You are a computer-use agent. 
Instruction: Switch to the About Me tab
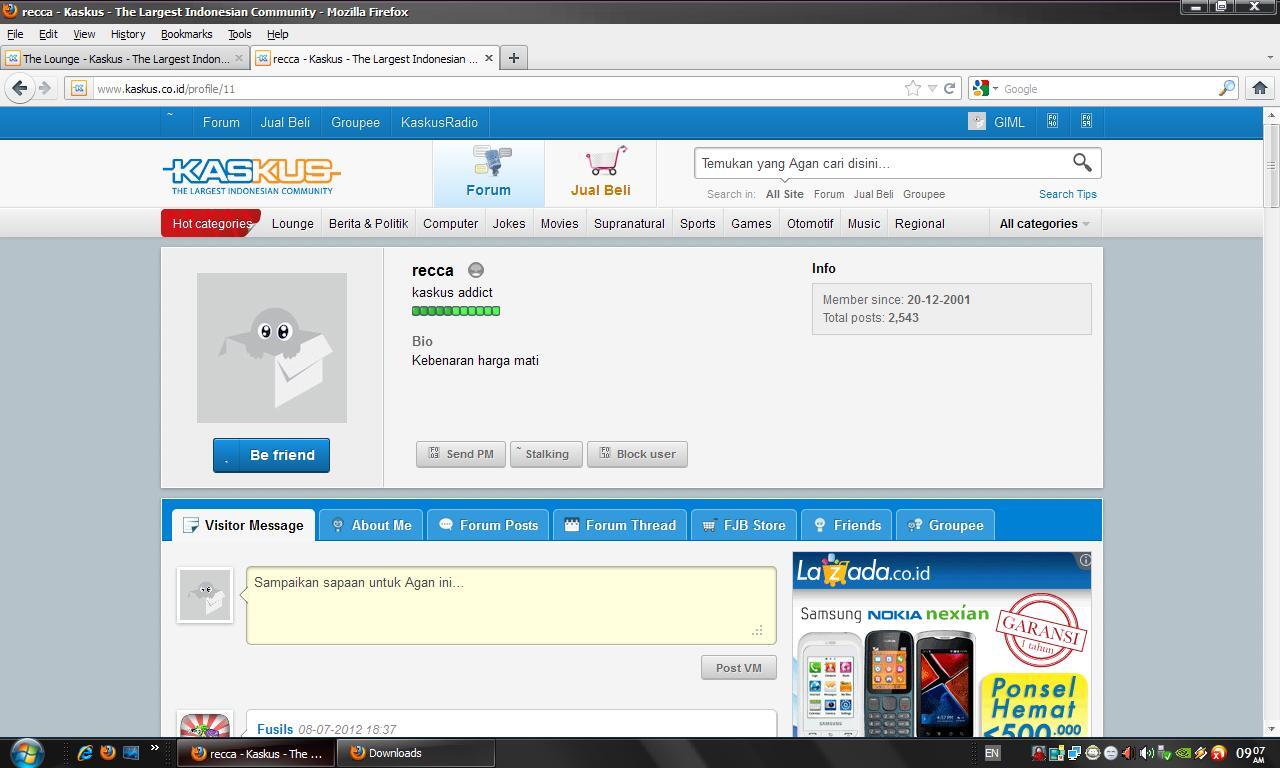(x=371, y=525)
